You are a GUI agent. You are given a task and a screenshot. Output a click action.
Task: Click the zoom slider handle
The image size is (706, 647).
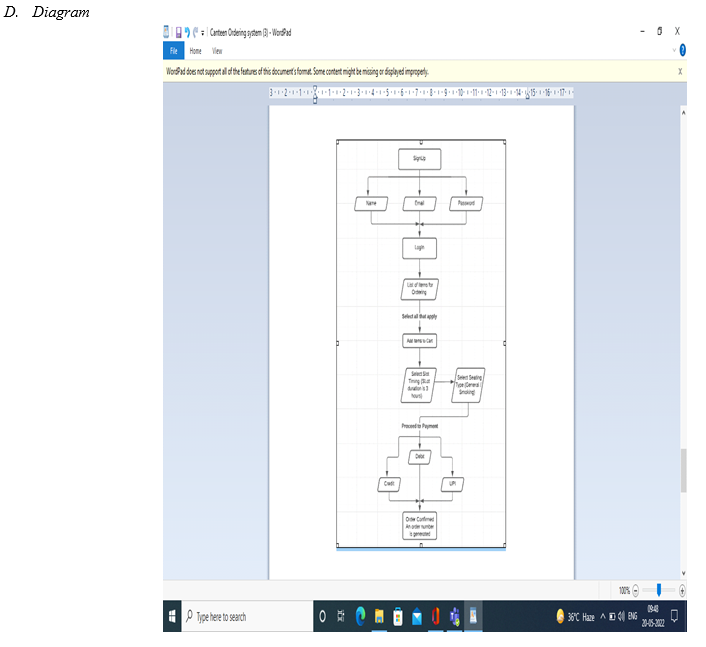coord(659,590)
